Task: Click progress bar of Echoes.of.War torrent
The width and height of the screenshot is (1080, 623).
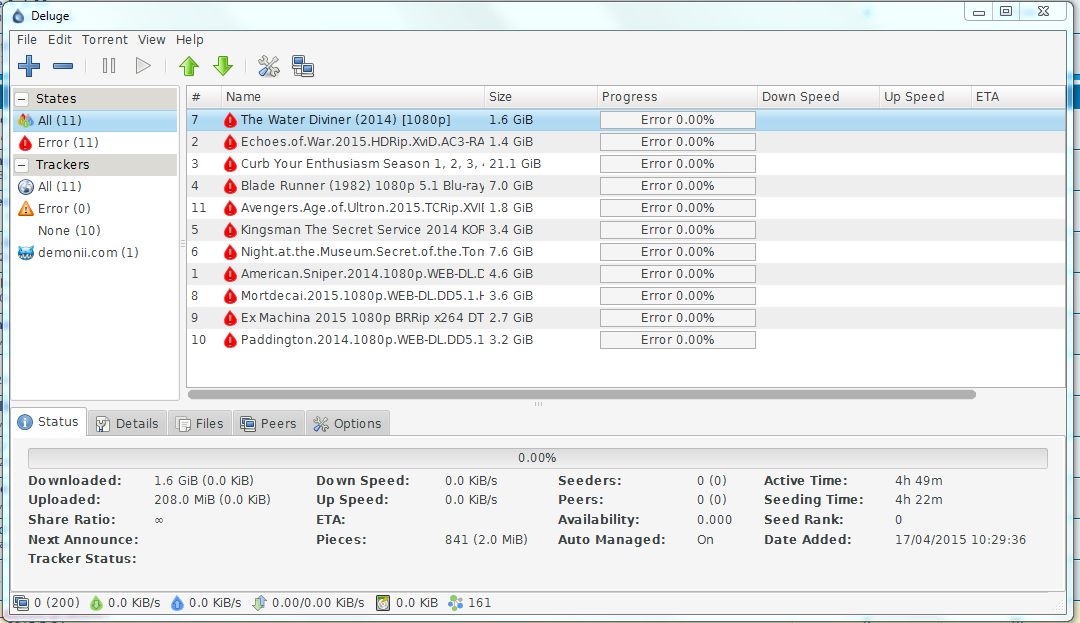Action: (x=678, y=142)
